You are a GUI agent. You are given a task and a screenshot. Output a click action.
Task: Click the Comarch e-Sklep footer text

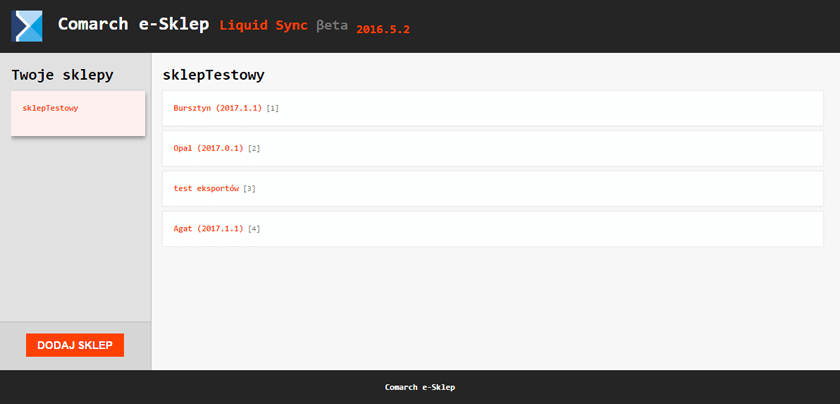point(420,387)
